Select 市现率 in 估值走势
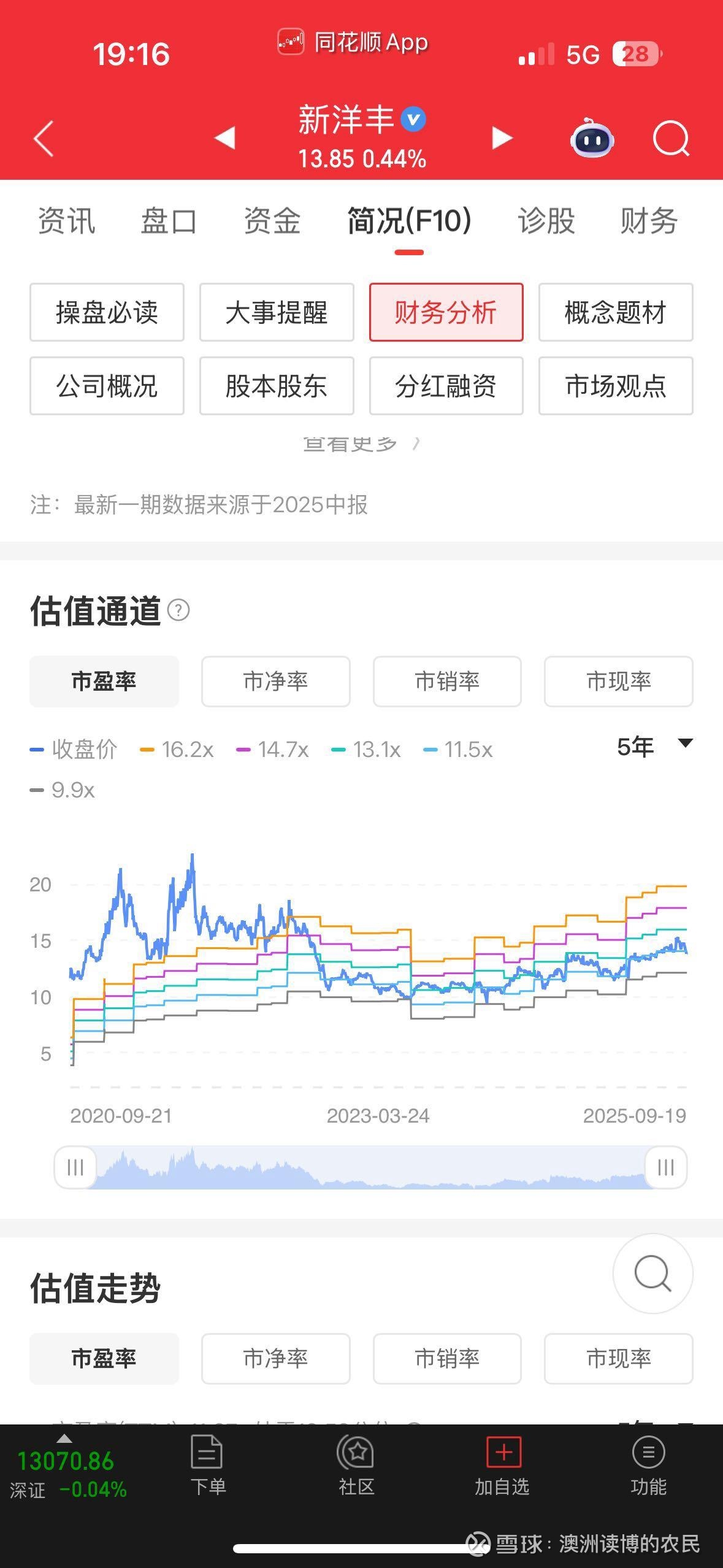 click(619, 1358)
